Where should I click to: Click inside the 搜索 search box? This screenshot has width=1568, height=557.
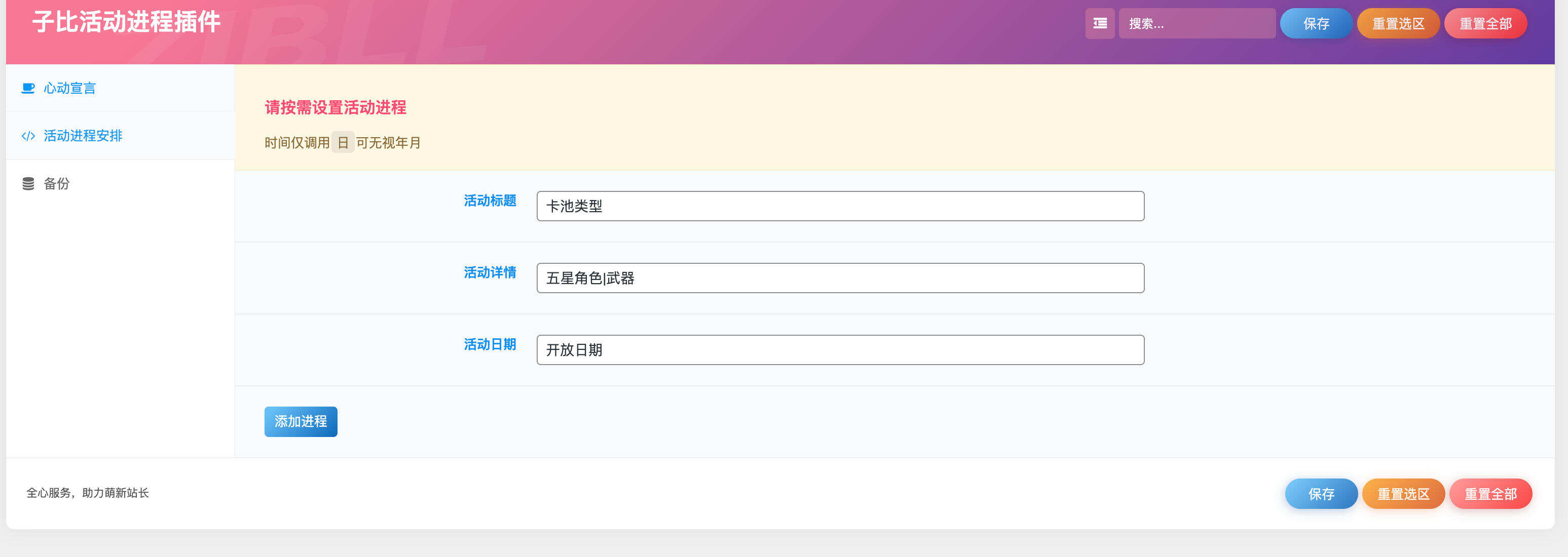[1196, 23]
